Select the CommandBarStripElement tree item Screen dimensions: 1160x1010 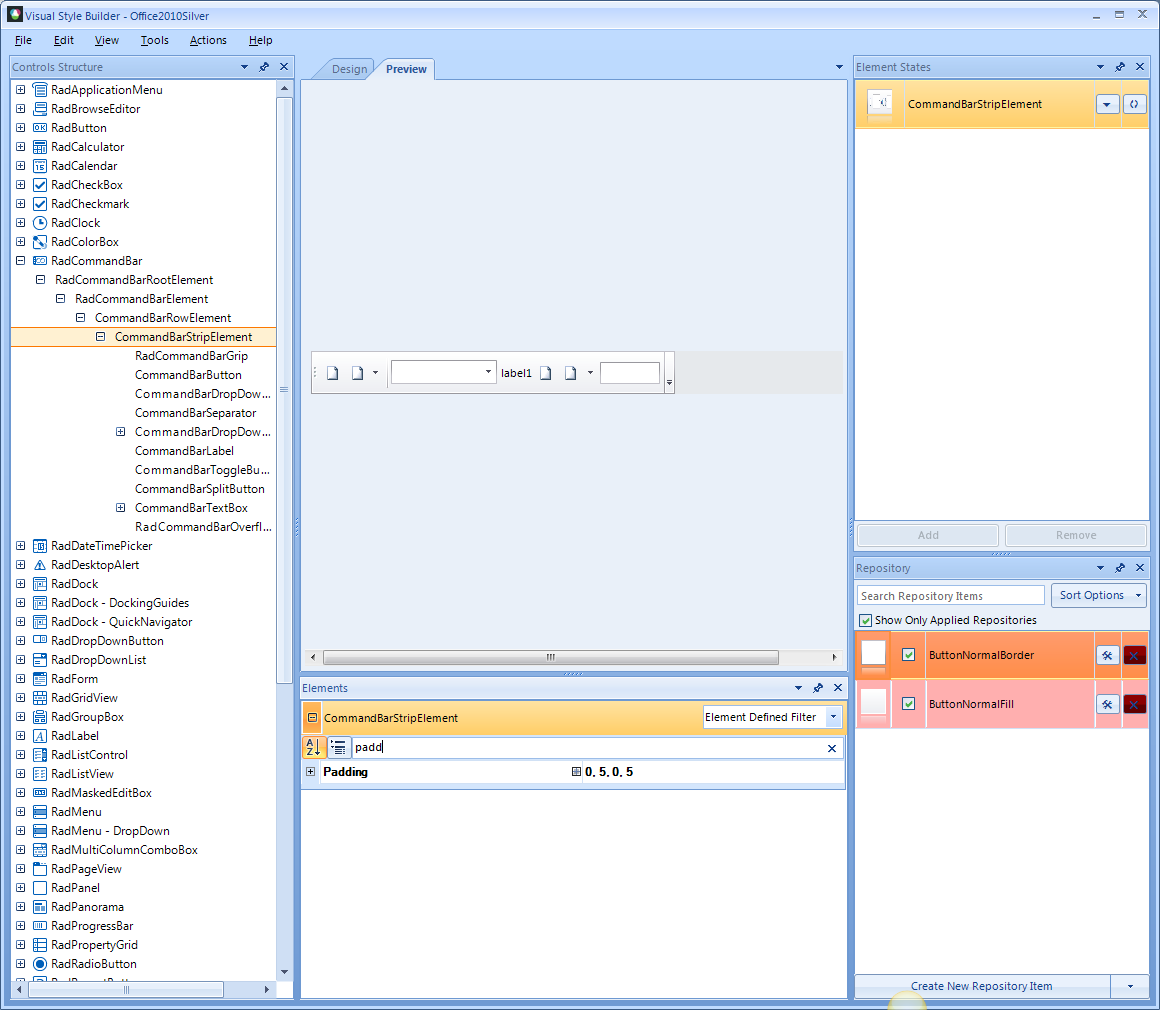click(183, 337)
